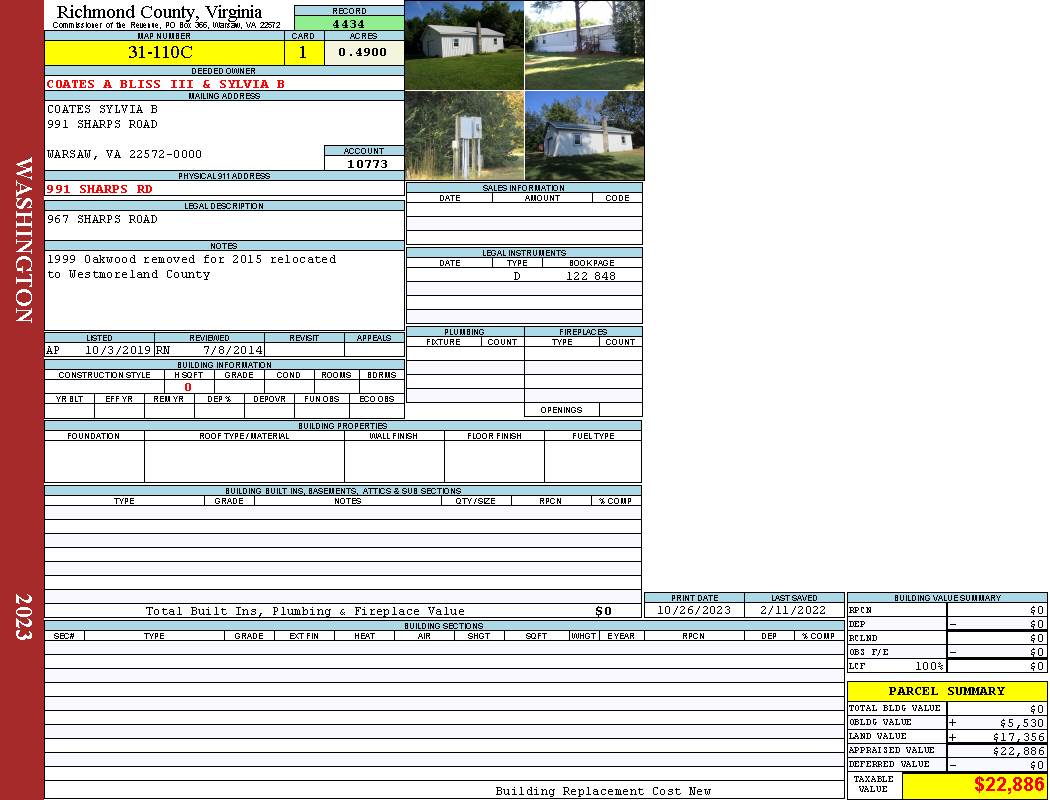Image resolution: width=1050 pixels, height=800 pixels.
Task: Click the Parcel Summary header
Action: click(x=947, y=691)
